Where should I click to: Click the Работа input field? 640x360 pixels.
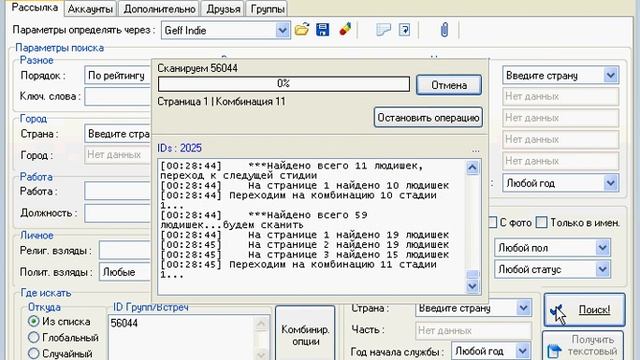[x=118, y=191]
